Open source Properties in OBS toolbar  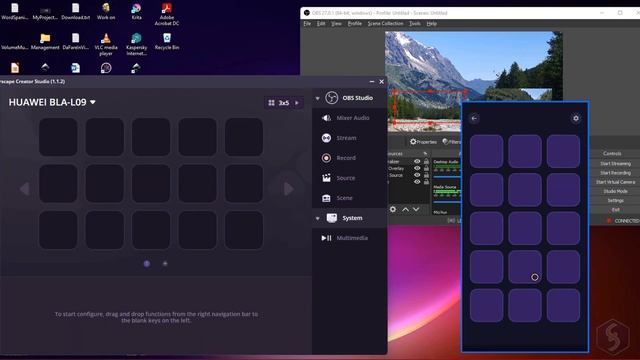point(423,142)
